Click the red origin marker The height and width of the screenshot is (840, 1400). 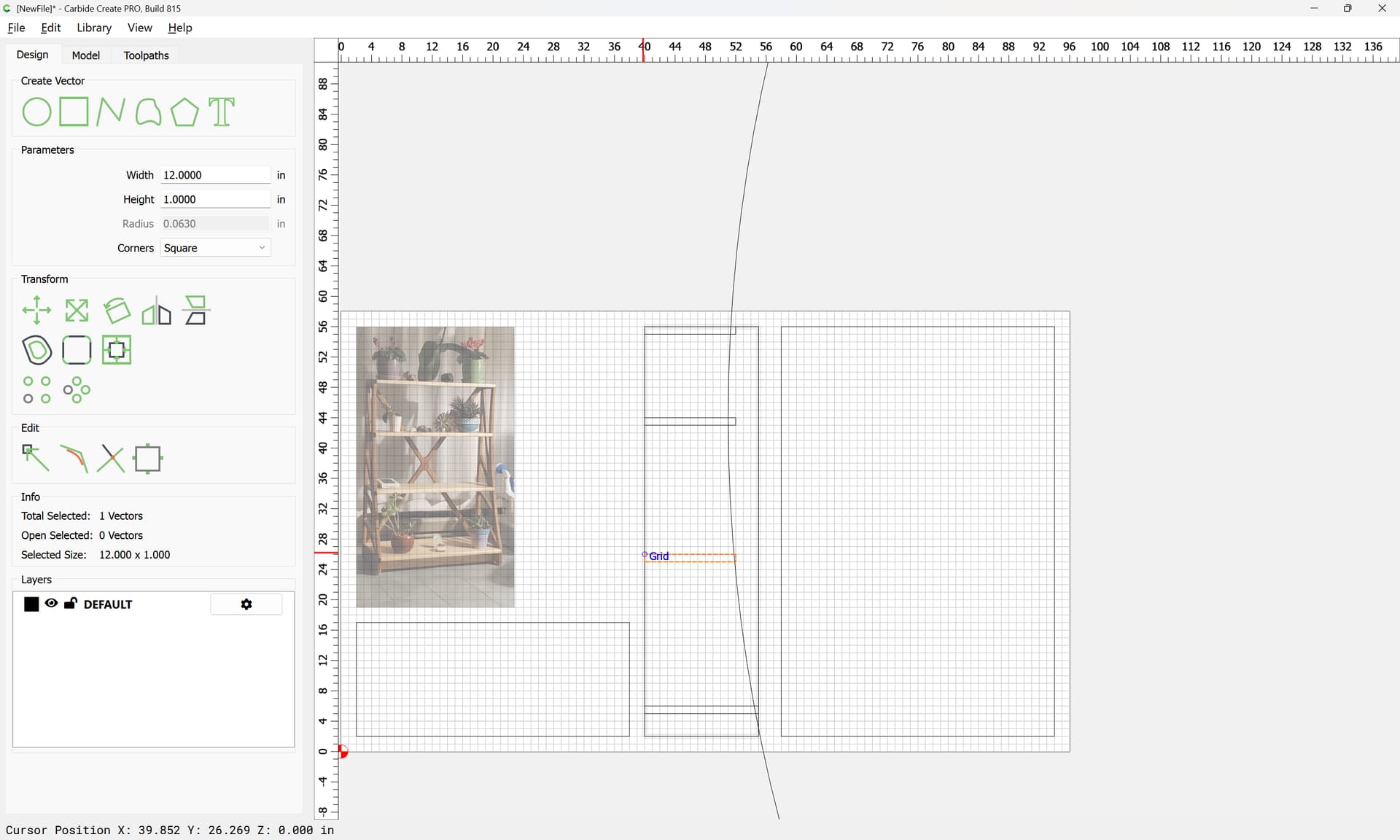click(x=343, y=751)
